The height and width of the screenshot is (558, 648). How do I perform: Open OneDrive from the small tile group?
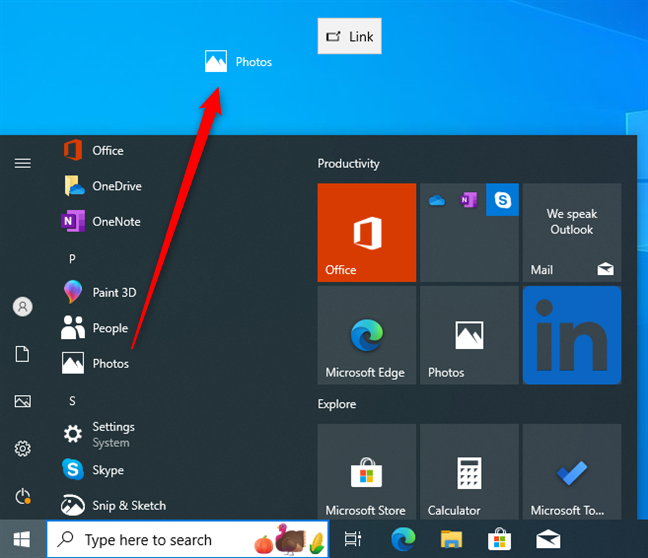tap(436, 200)
